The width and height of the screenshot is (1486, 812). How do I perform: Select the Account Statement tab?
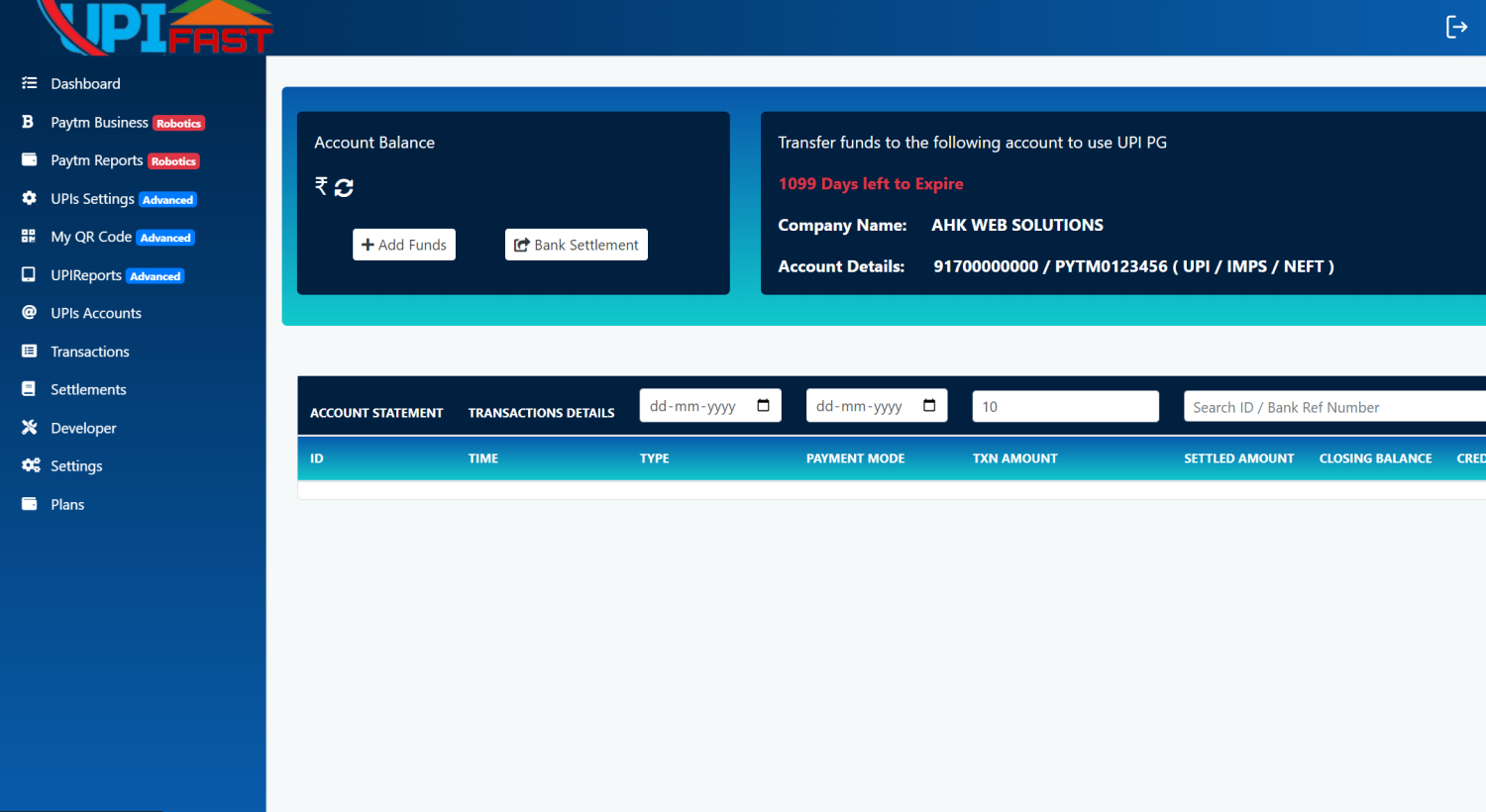click(376, 413)
